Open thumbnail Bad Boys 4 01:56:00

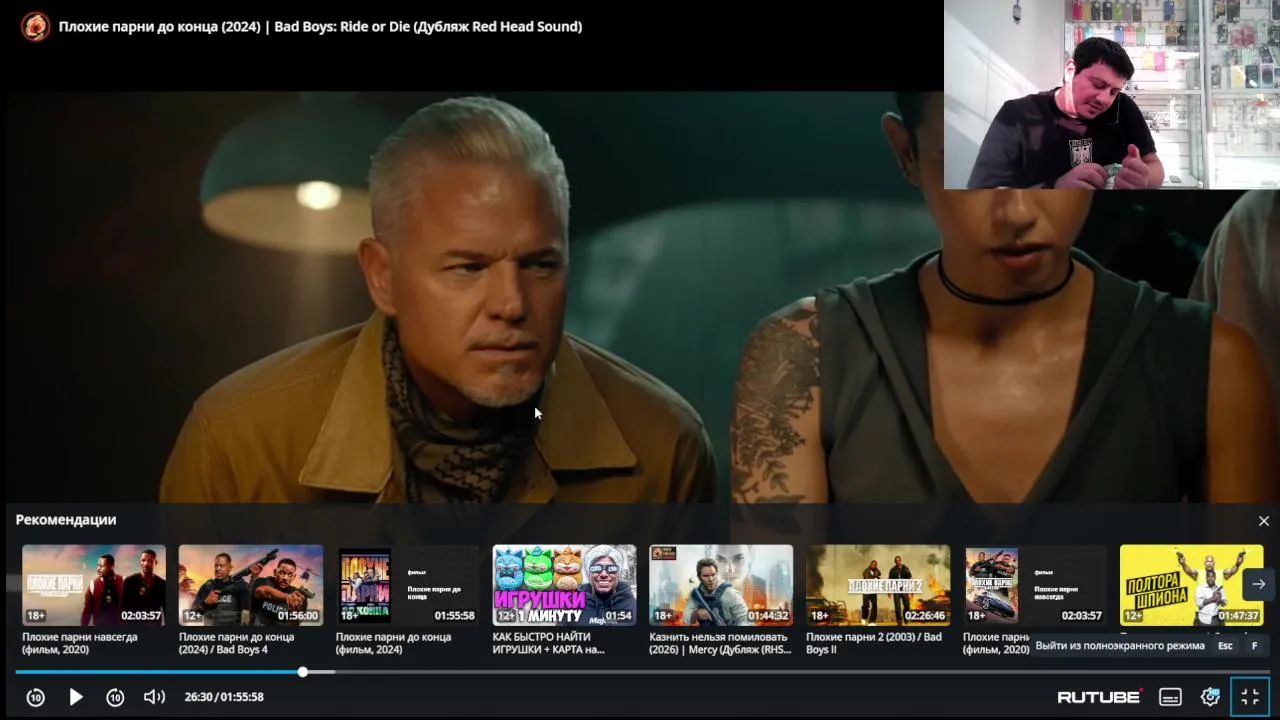(251, 585)
